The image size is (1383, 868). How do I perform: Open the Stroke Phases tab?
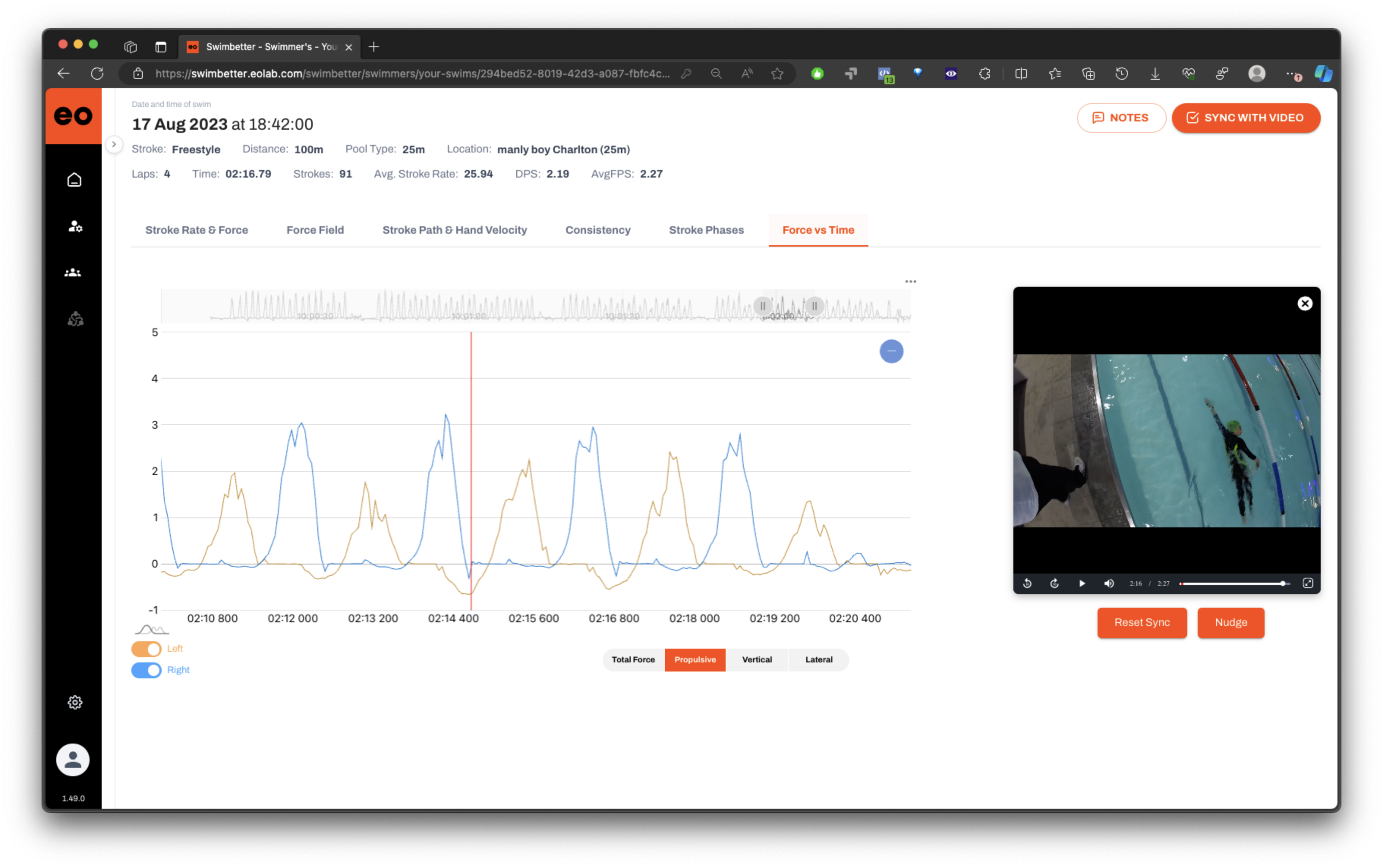pos(706,230)
